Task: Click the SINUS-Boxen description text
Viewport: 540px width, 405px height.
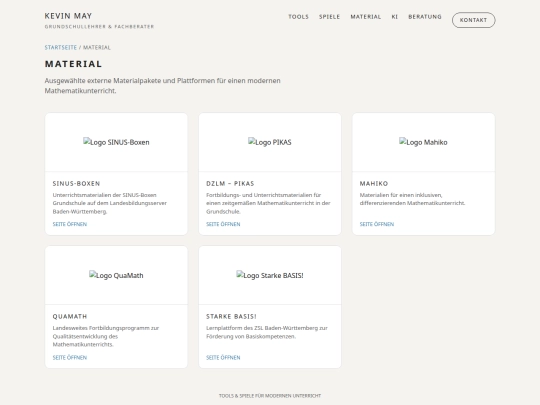Action: tap(110, 203)
